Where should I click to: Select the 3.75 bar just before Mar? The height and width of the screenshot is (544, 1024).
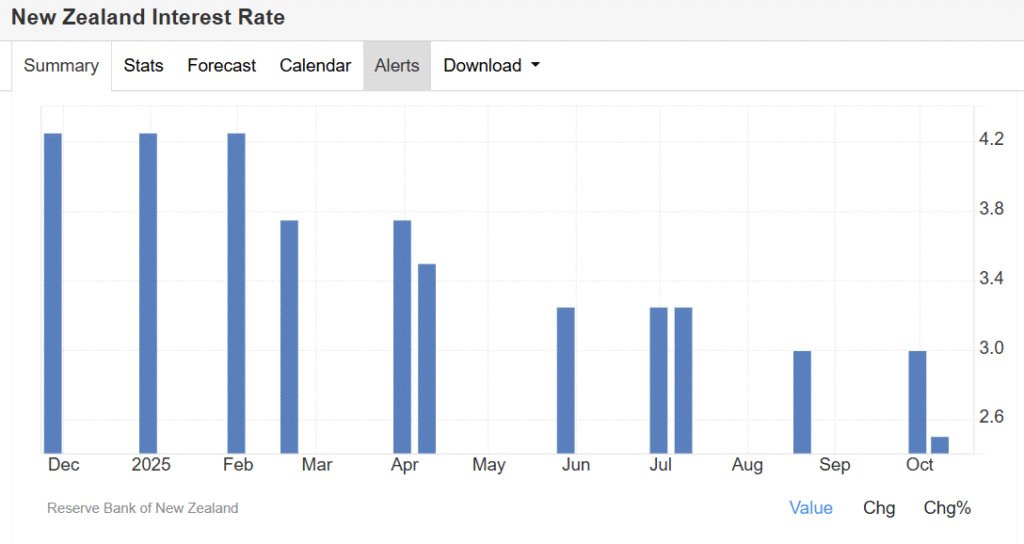click(289, 336)
